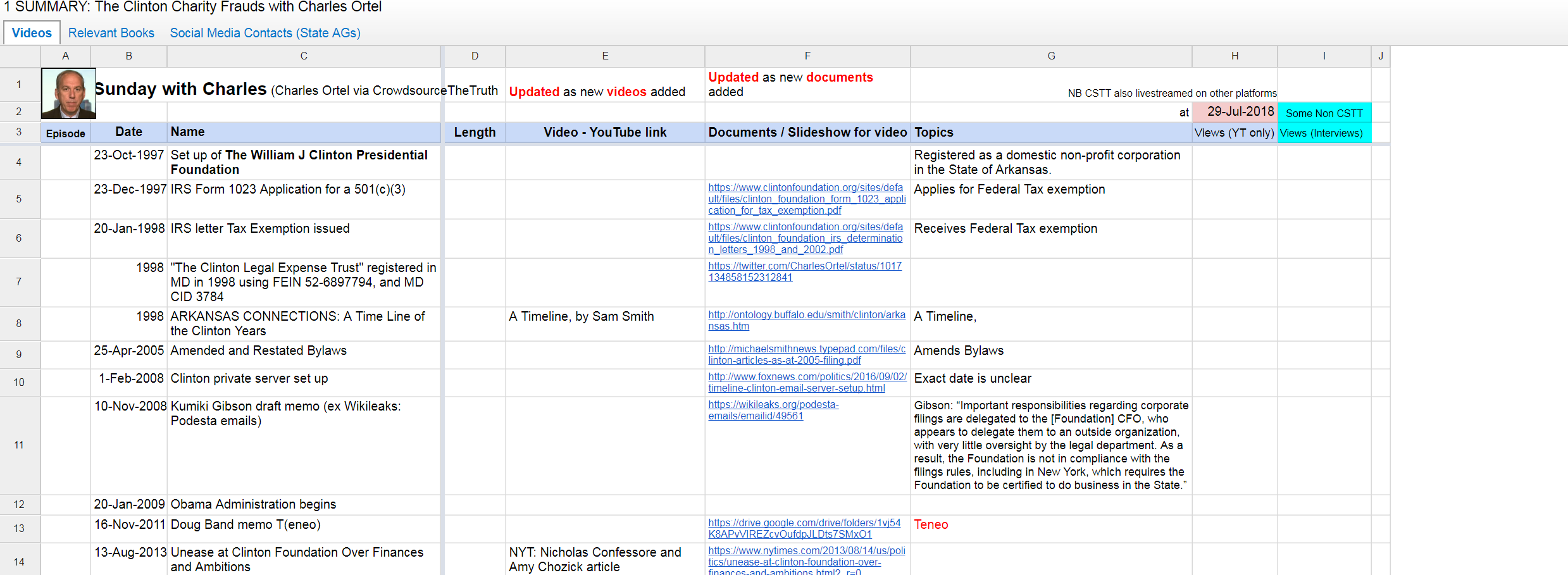Click 'Documents / Slideshow for video' header

point(807,132)
